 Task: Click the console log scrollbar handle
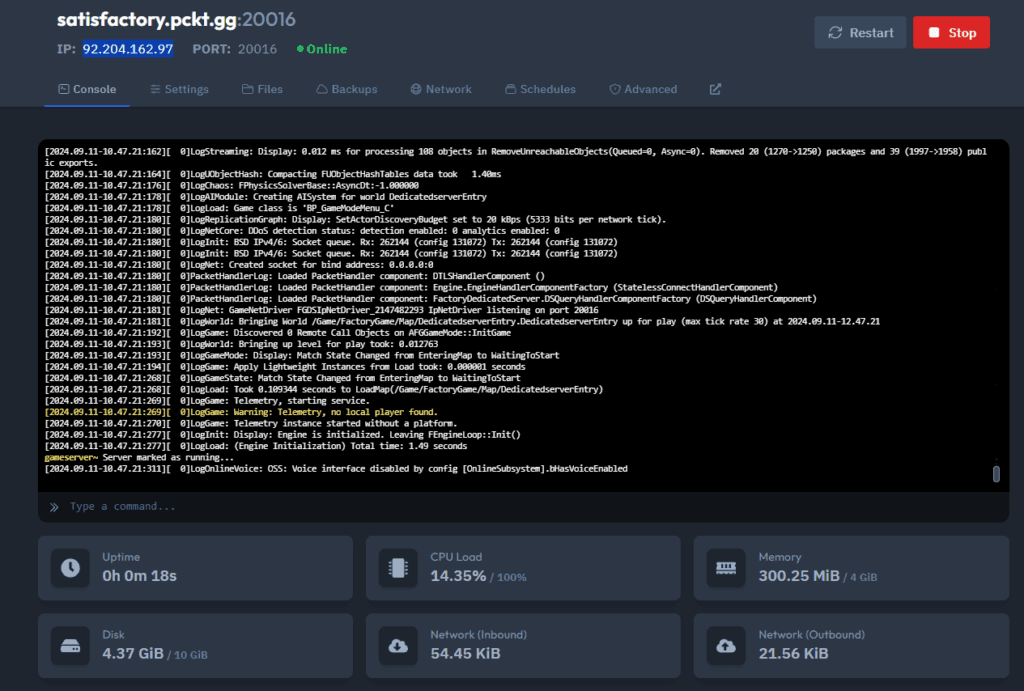click(996, 474)
